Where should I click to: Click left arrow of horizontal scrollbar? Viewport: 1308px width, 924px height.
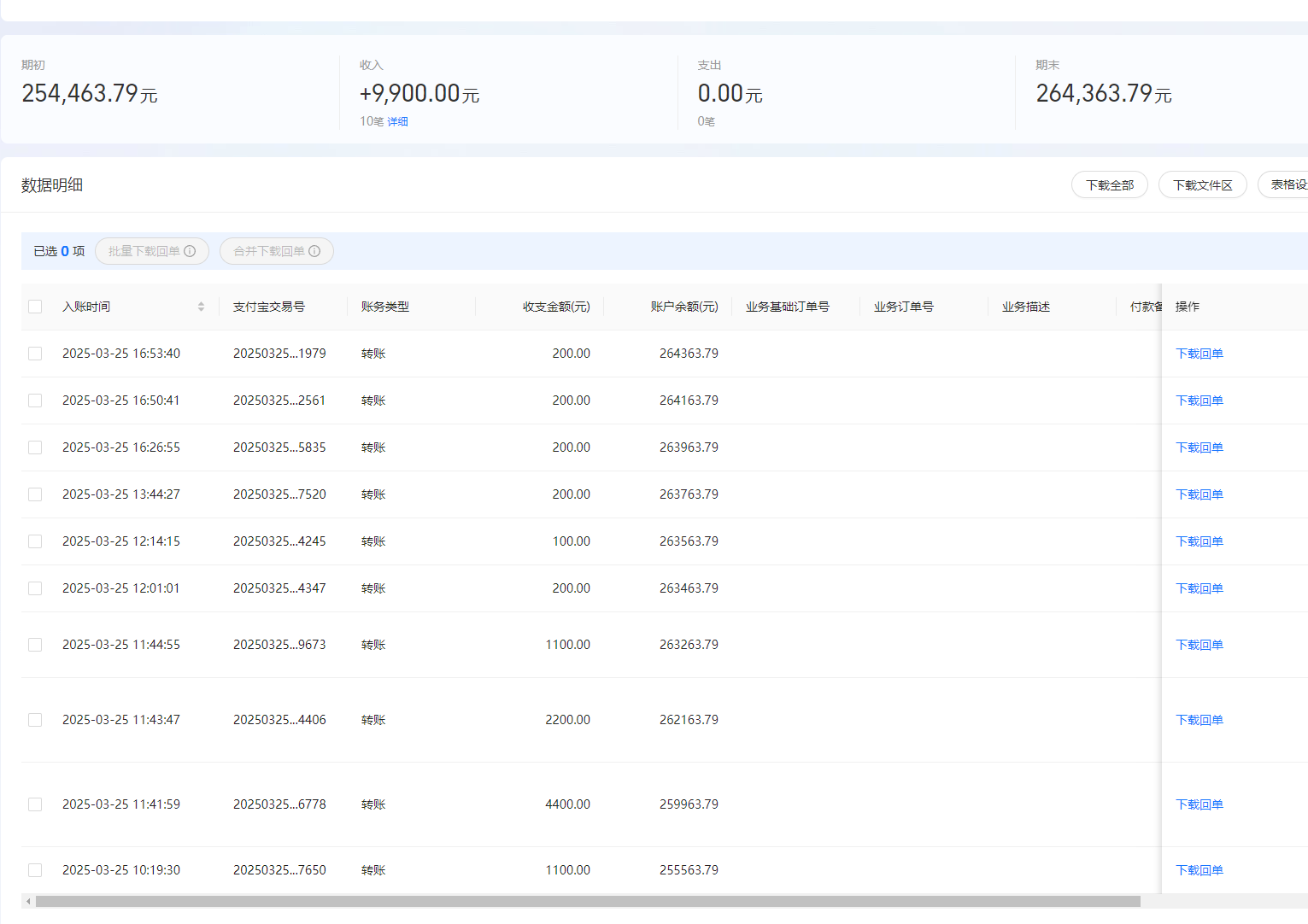point(28,902)
